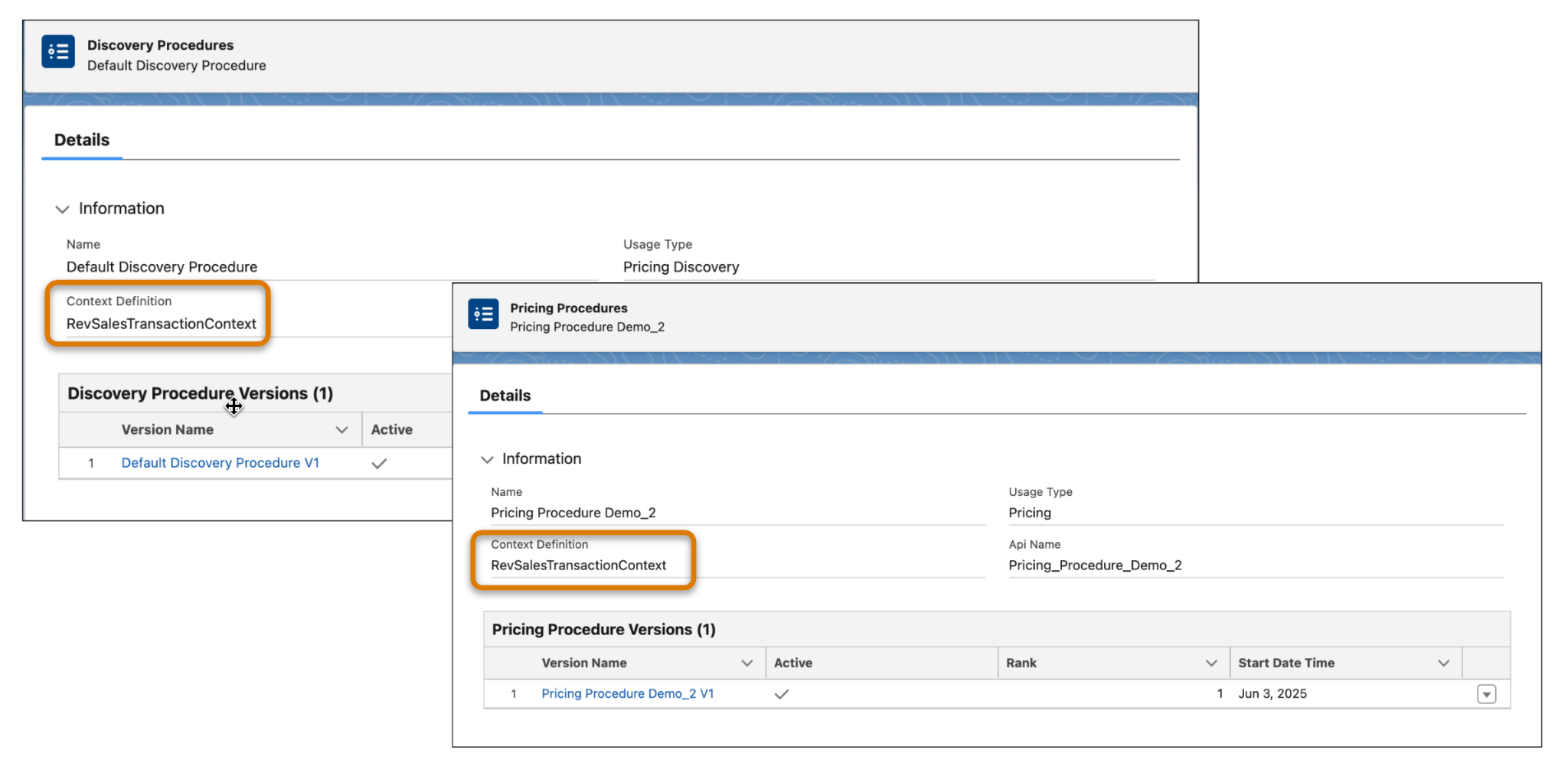
Task: Open Pricing Procedure Demo_2 V1 link
Action: pos(628,693)
